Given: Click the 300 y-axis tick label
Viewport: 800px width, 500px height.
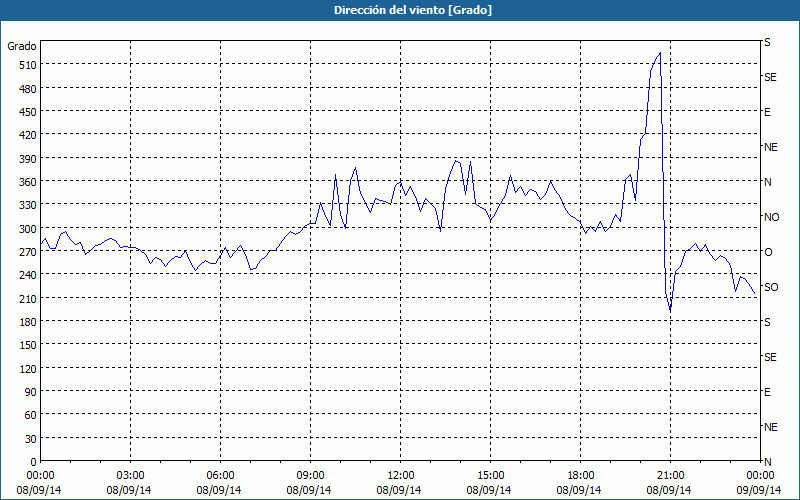Looking at the screenshot, I should click(x=28, y=229).
